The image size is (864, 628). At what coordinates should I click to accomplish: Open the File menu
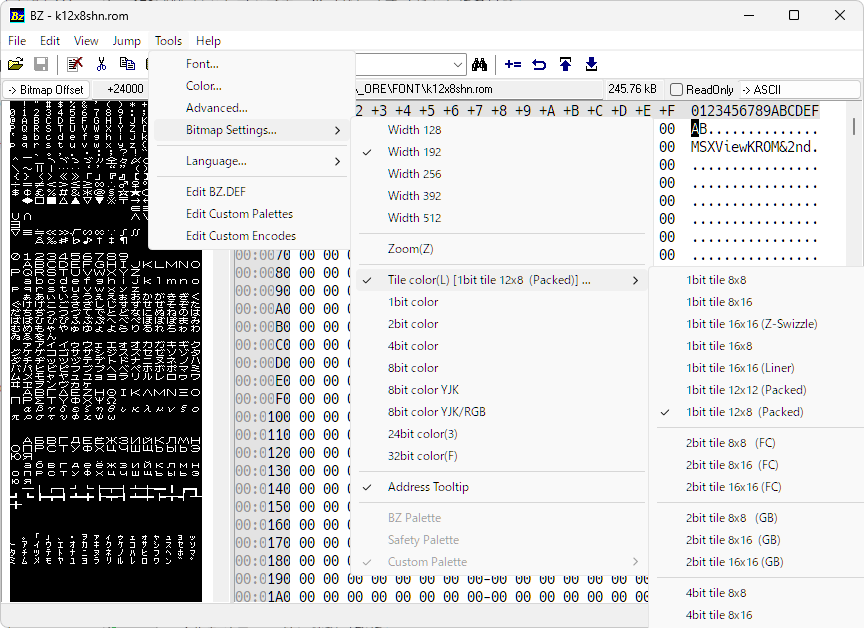click(x=17, y=41)
